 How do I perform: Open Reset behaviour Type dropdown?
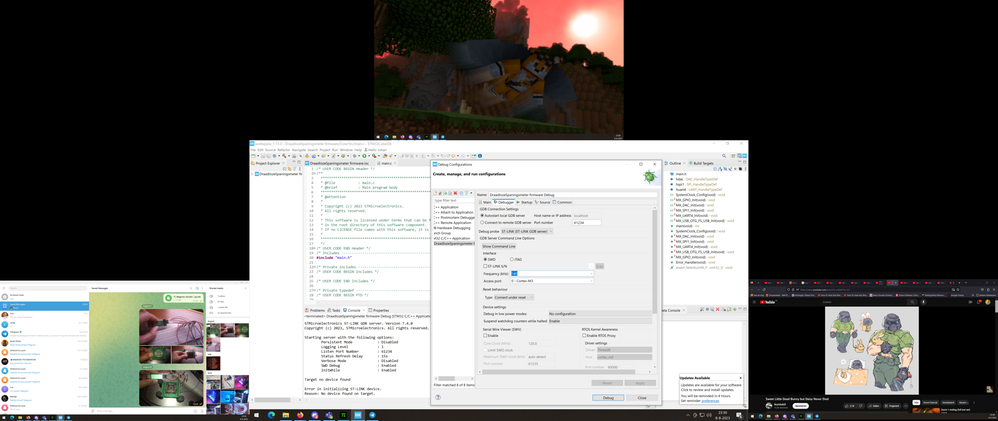point(514,297)
